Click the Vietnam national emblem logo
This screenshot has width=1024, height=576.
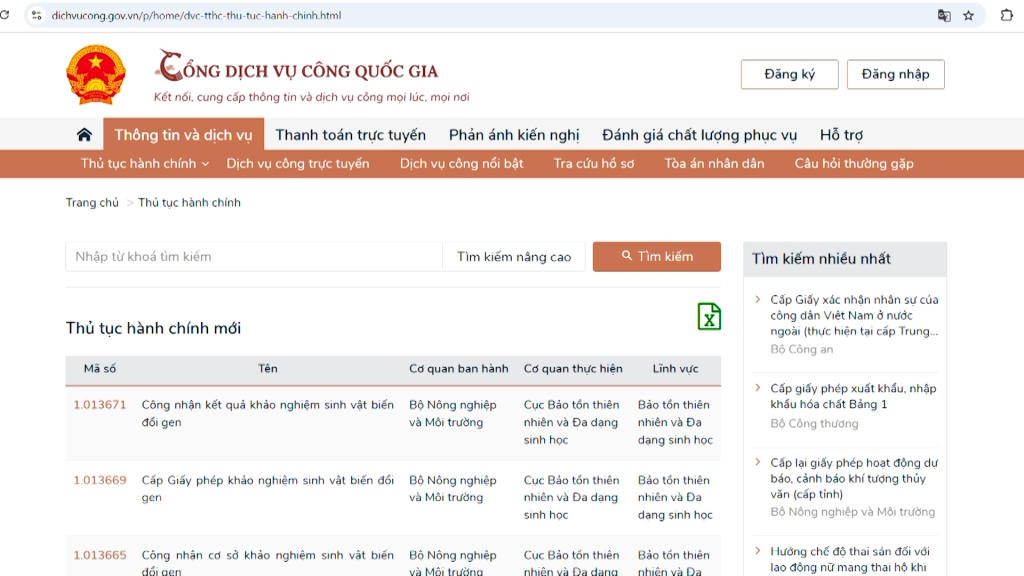coord(95,74)
